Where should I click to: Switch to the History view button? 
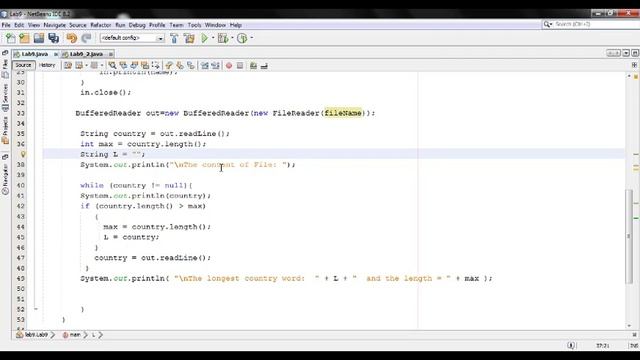tap(47, 65)
